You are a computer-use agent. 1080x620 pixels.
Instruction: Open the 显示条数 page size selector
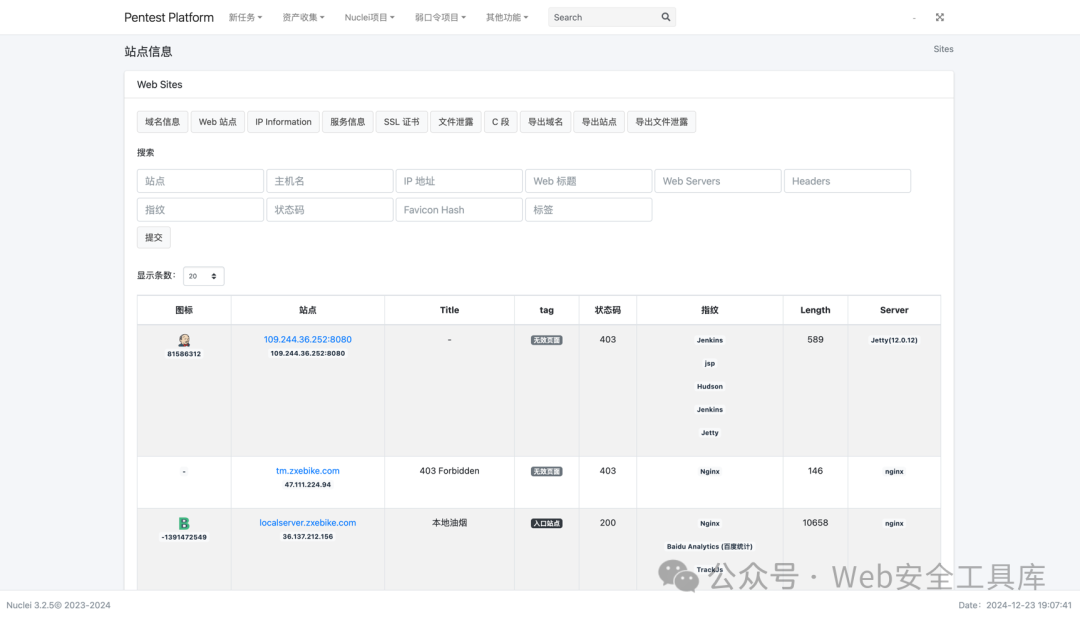pos(203,276)
